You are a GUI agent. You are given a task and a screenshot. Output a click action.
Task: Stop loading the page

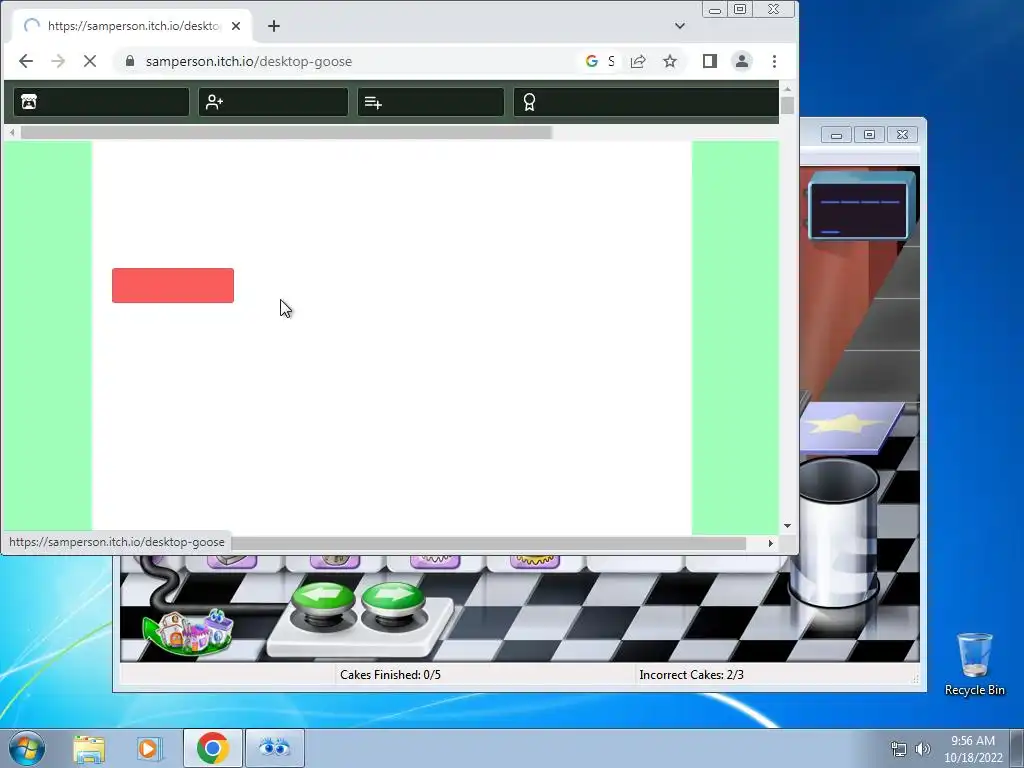[90, 61]
